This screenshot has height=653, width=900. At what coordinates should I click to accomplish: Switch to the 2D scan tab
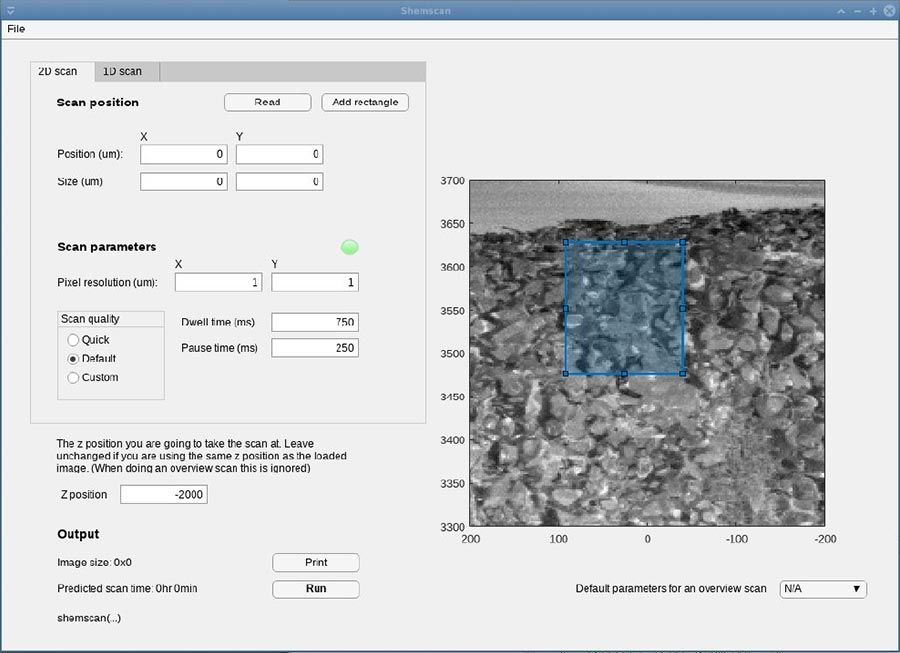(x=58, y=72)
